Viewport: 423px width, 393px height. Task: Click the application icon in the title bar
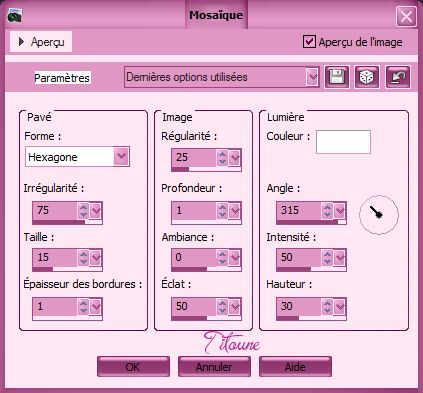14,15
